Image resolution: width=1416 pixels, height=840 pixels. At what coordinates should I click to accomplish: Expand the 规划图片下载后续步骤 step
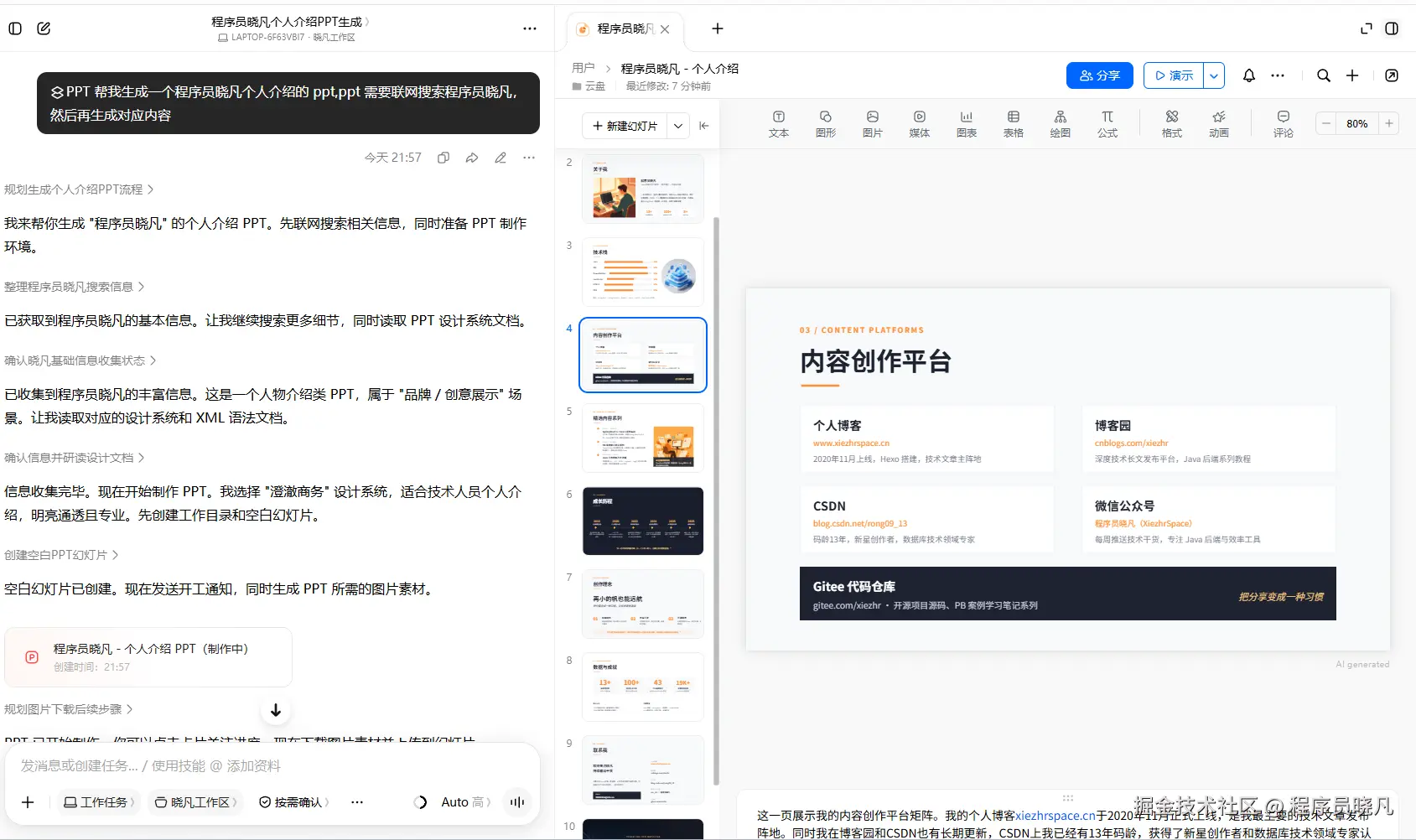[68, 709]
